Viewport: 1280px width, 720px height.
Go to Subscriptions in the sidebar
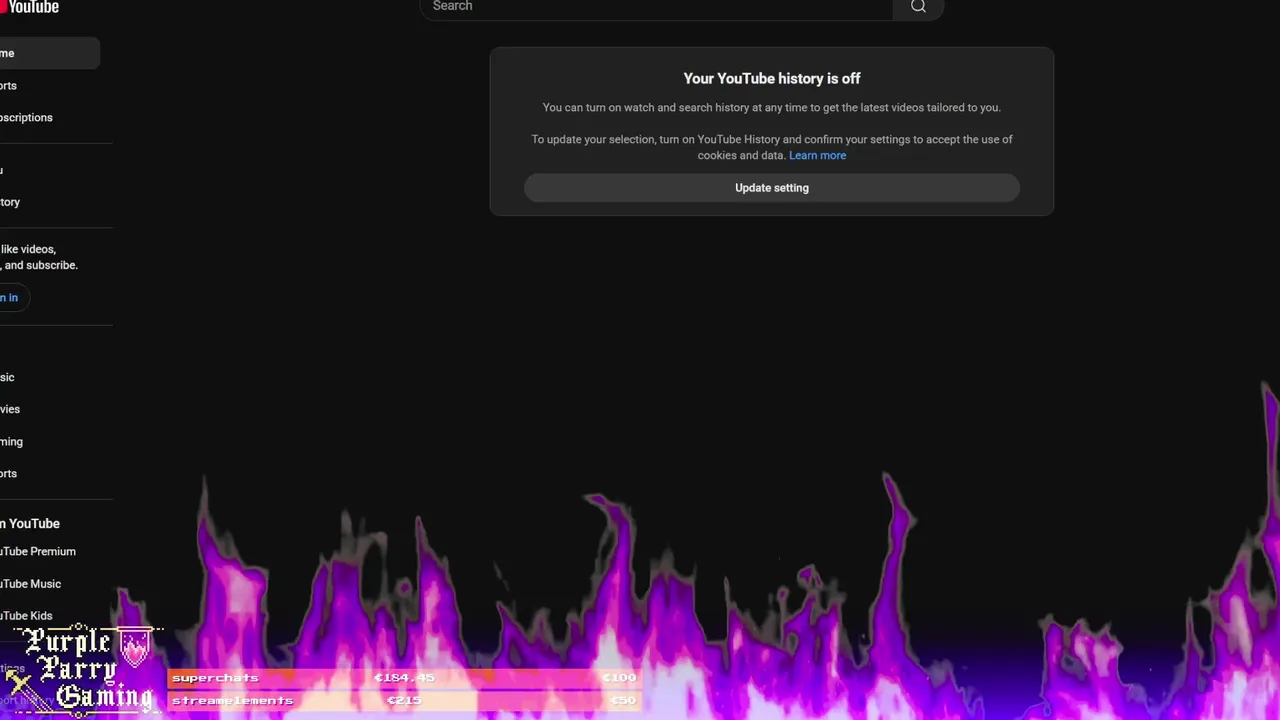click(49, 117)
